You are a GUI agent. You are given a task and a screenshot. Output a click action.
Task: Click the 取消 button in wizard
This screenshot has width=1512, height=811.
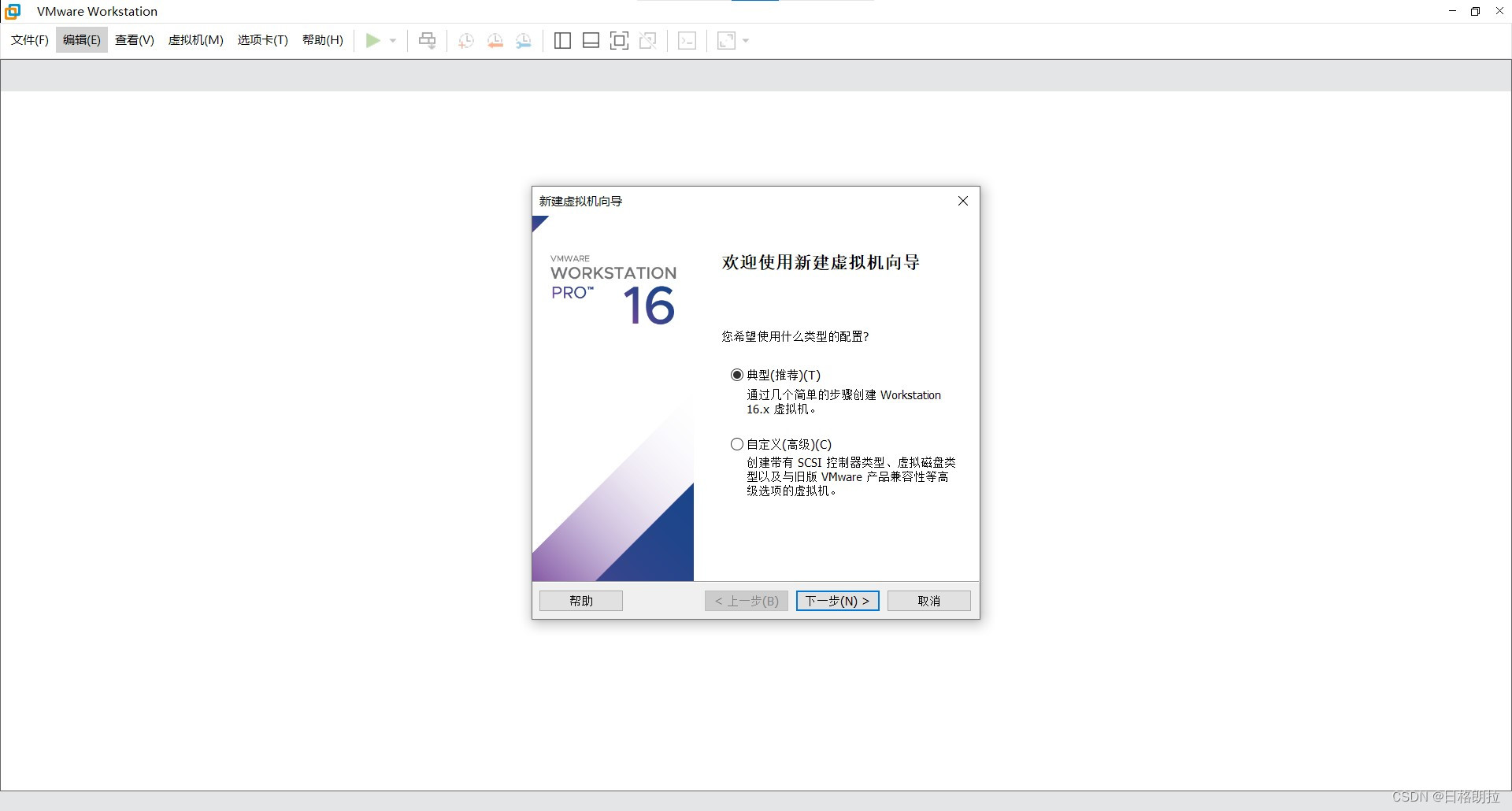[x=929, y=601]
